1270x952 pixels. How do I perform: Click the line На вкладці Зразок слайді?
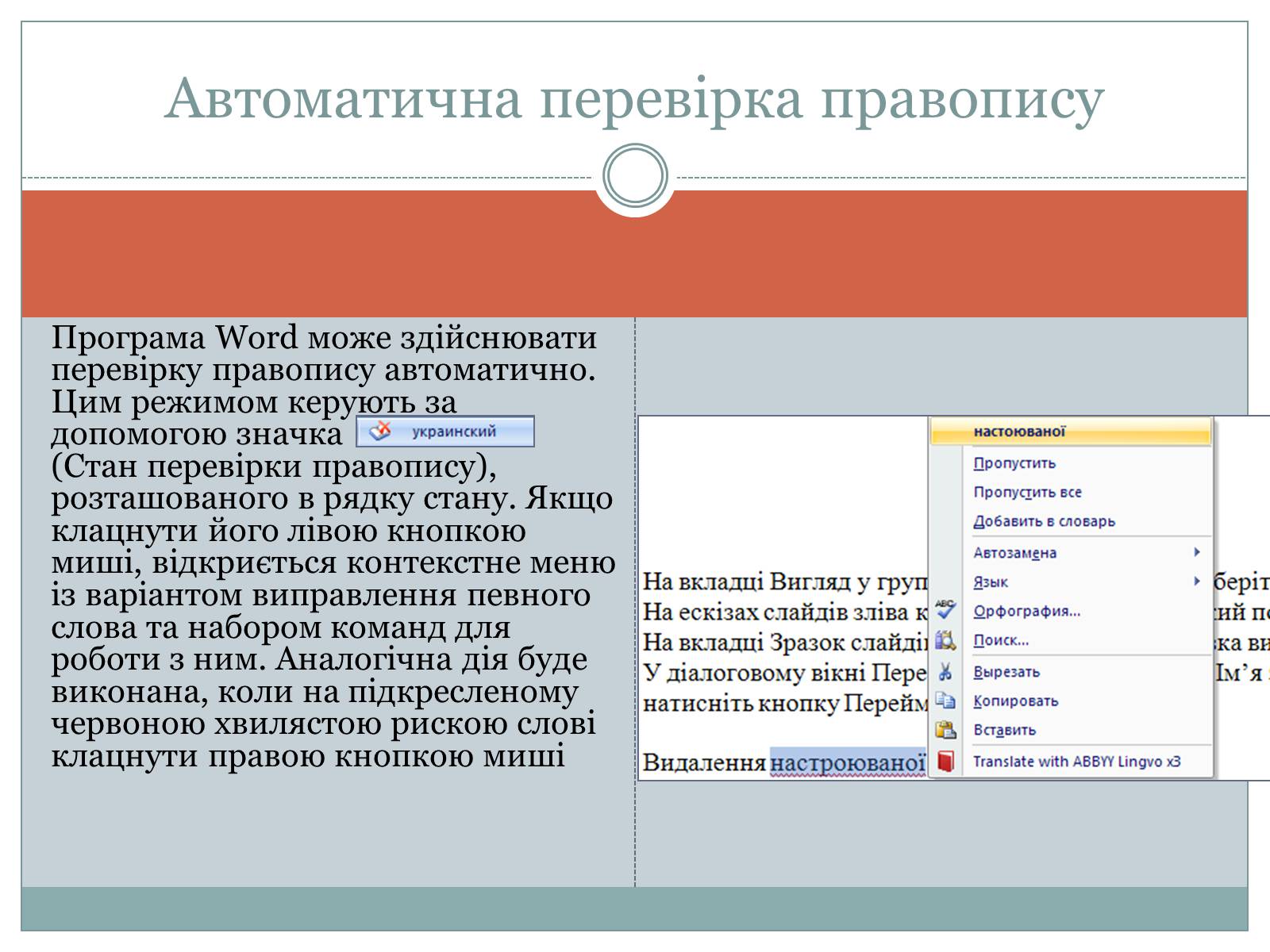point(785,643)
